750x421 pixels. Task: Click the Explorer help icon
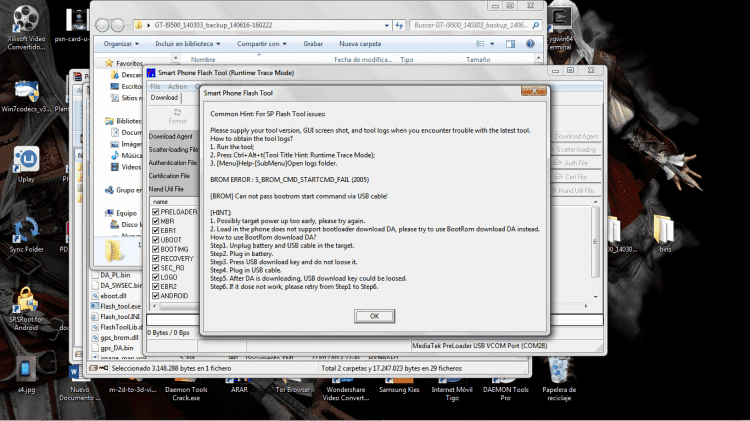click(x=530, y=44)
